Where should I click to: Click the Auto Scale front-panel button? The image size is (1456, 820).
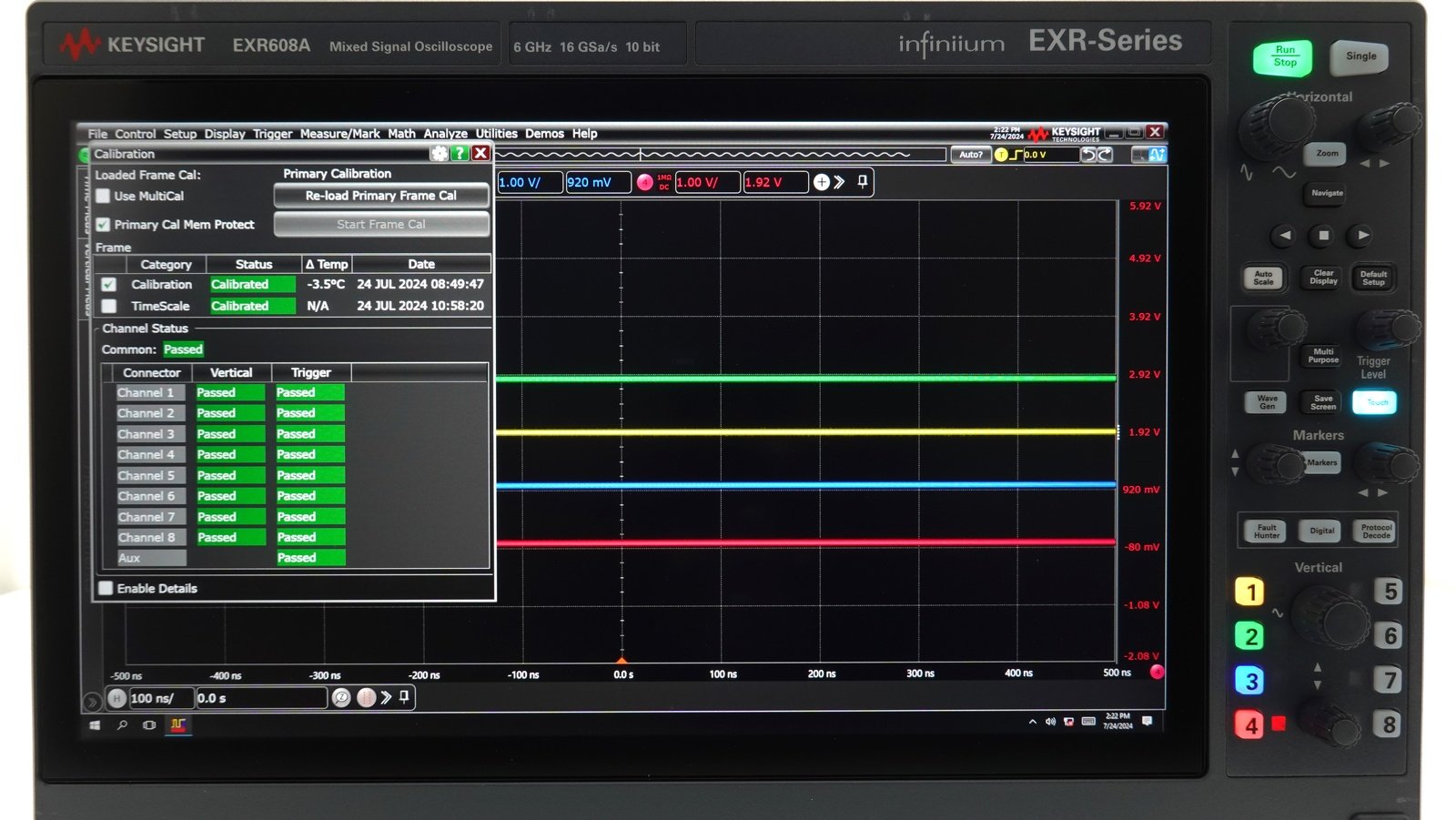[1264, 278]
